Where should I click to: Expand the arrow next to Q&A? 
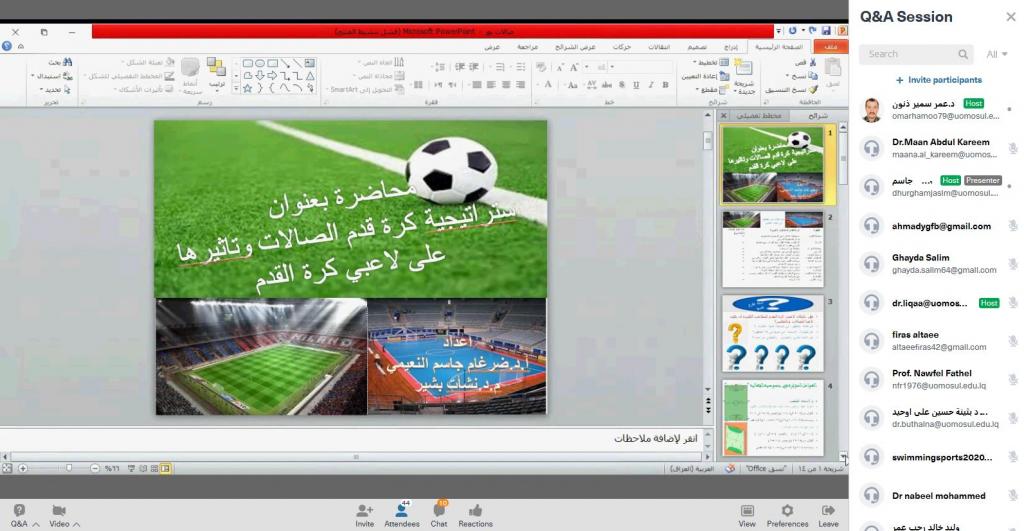pos(36,524)
